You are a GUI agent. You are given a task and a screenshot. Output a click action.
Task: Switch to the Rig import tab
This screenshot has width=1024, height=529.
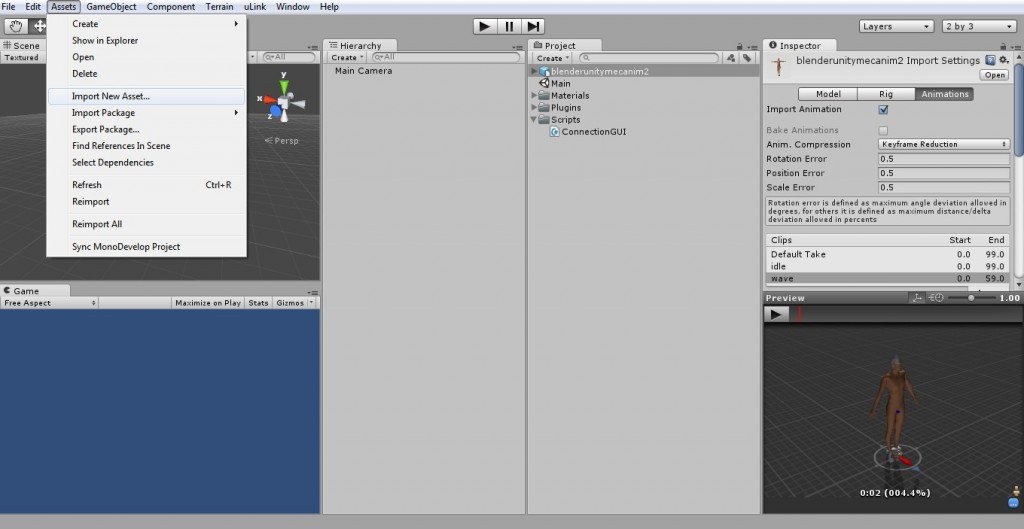click(x=886, y=94)
